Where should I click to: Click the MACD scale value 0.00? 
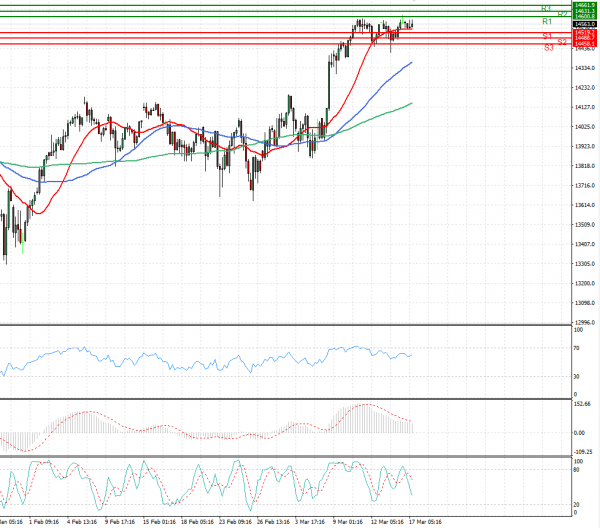[x=580, y=433]
